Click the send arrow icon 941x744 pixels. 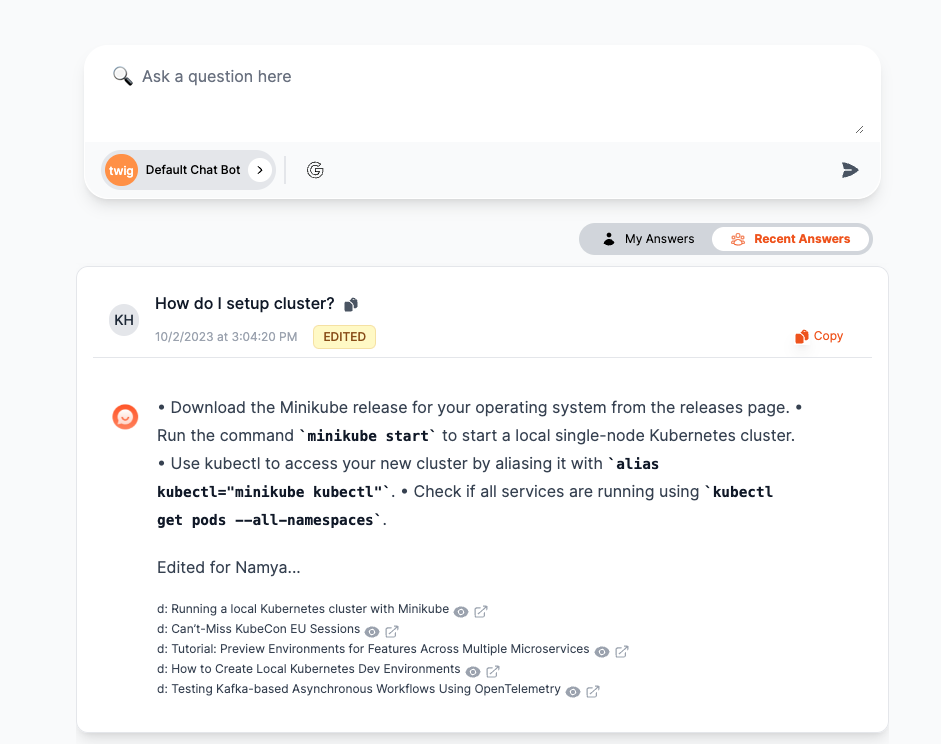(850, 170)
